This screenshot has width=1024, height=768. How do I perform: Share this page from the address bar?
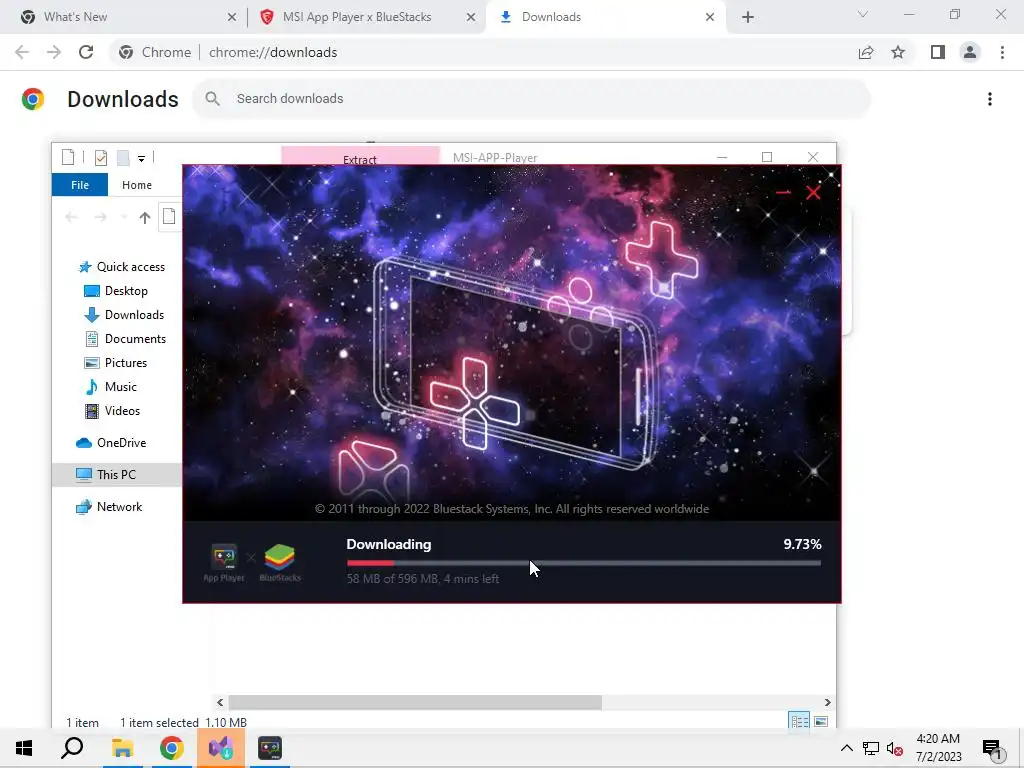tap(866, 52)
